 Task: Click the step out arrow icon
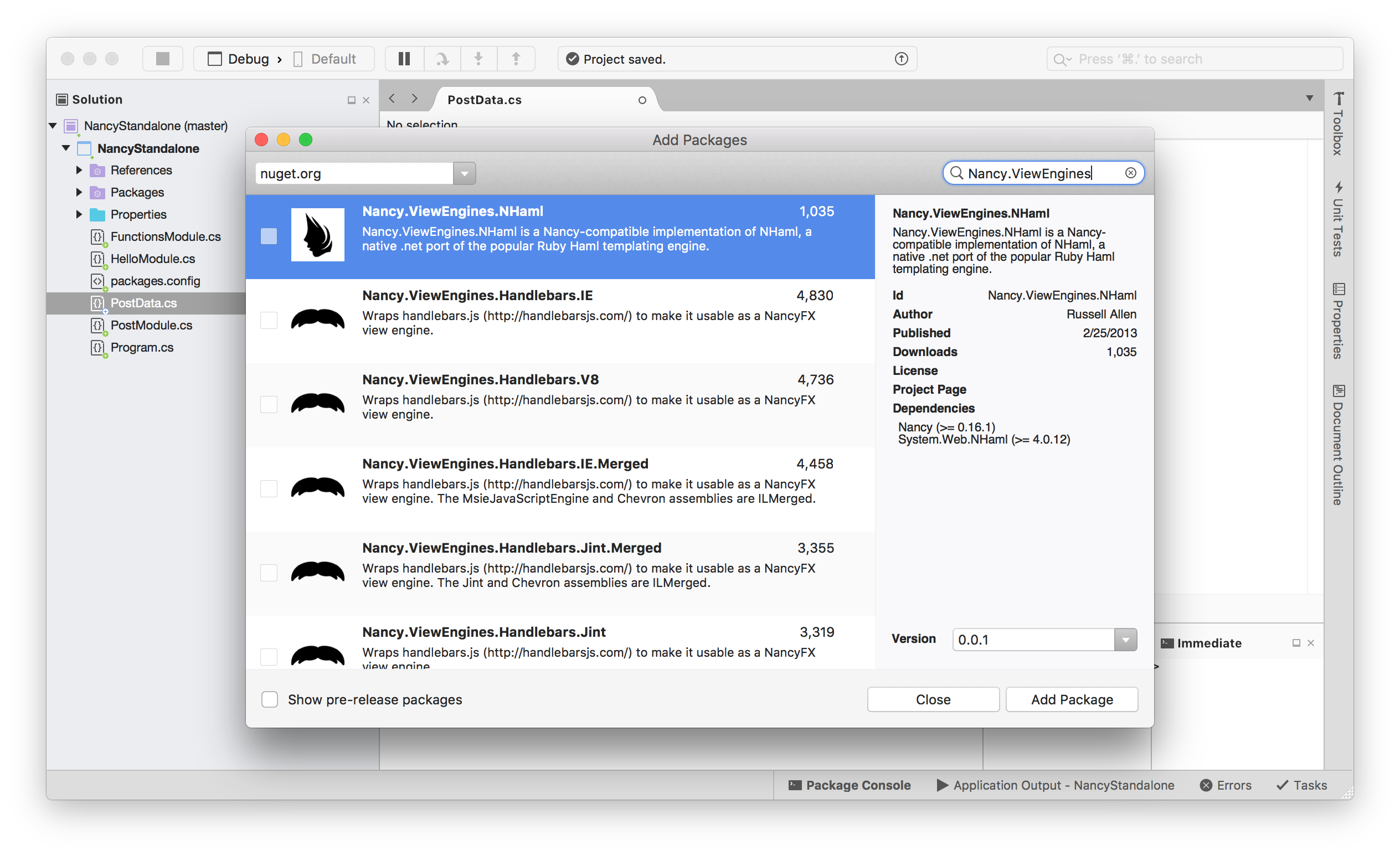516,59
